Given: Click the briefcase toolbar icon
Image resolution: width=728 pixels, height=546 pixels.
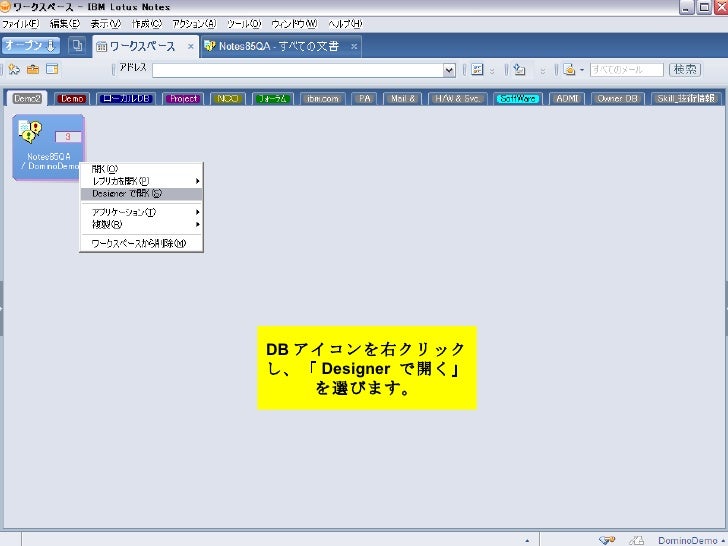Looking at the screenshot, I should [x=33, y=69].
